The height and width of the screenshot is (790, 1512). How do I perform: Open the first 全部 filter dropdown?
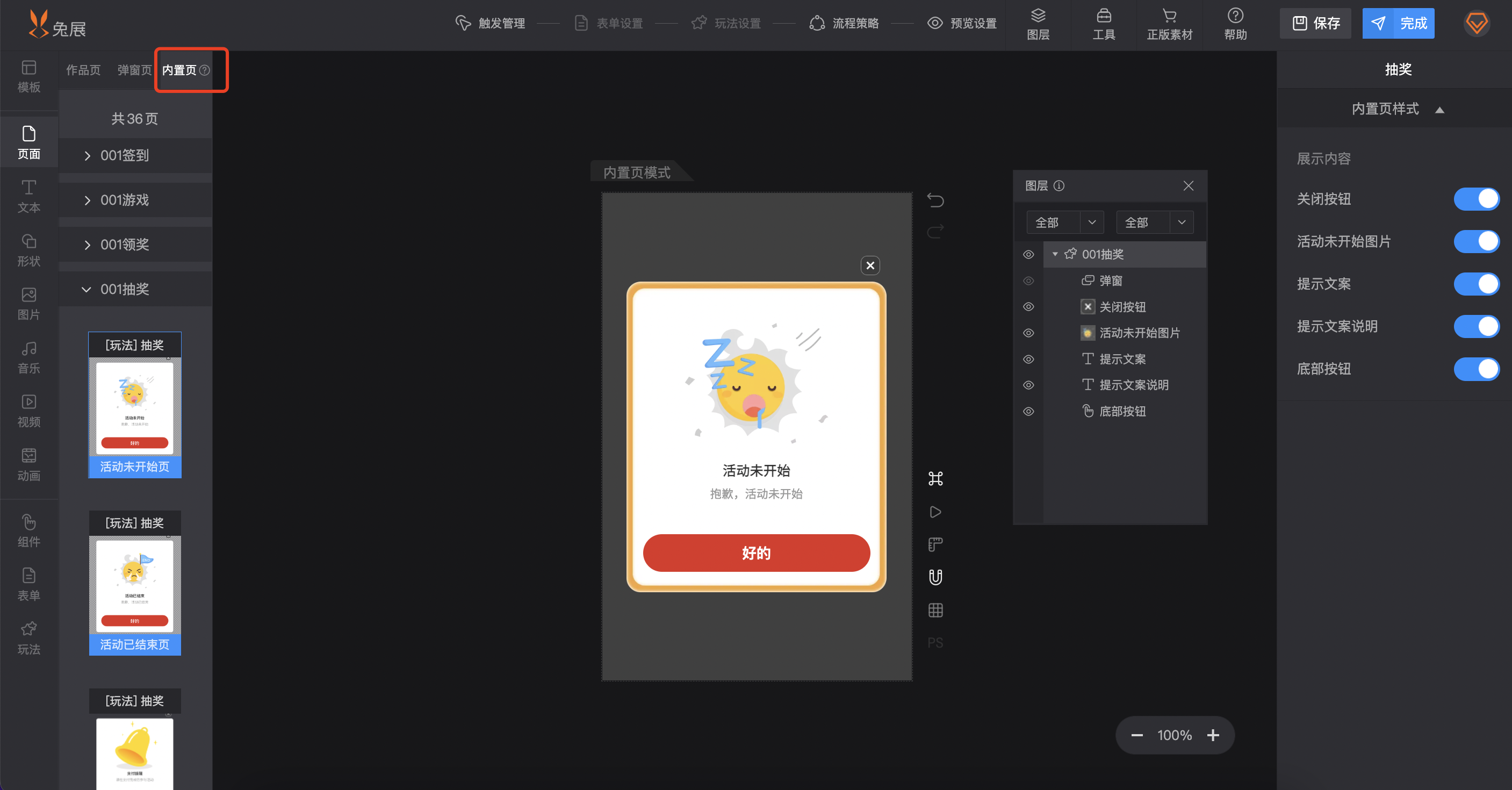pyautogui.click(x=1065, y=222)
